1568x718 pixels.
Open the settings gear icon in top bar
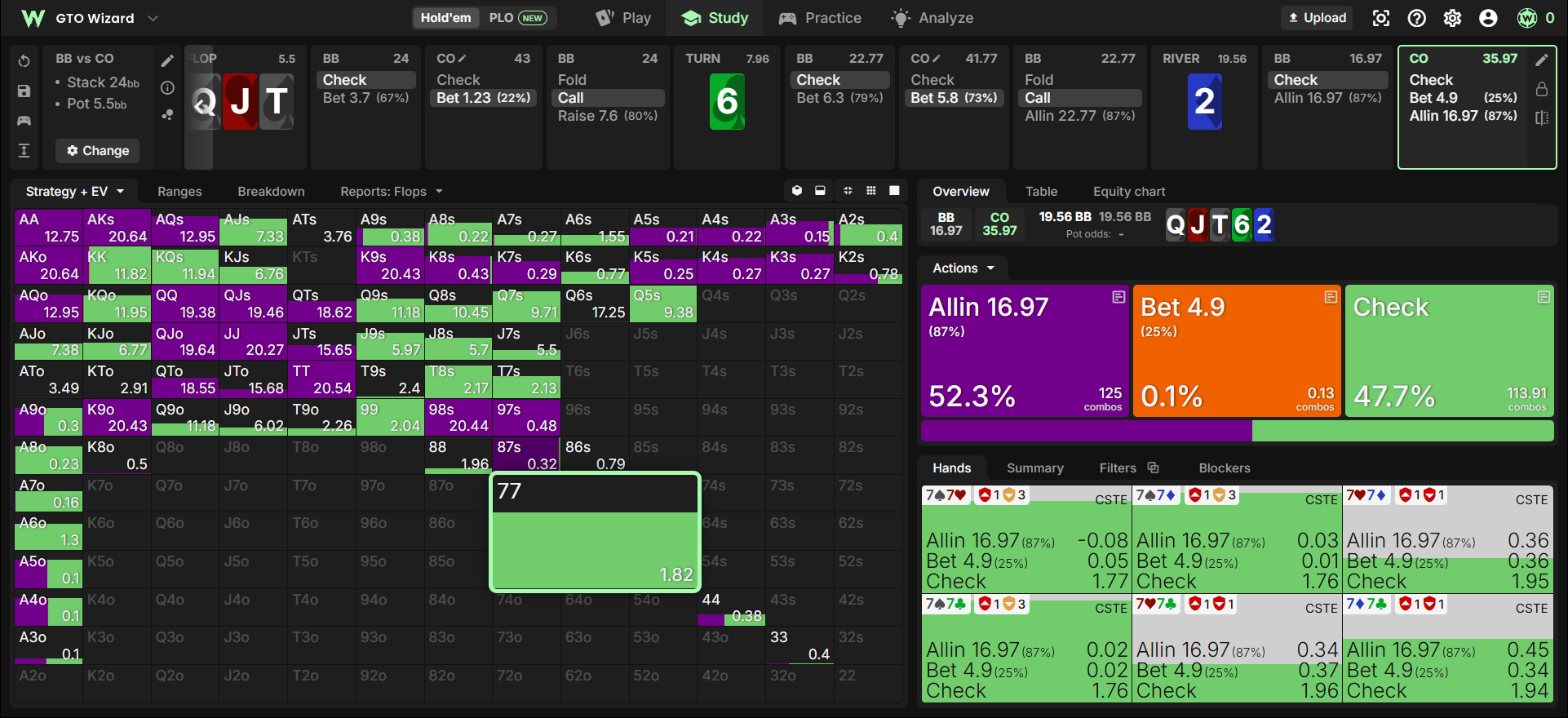1452,18
